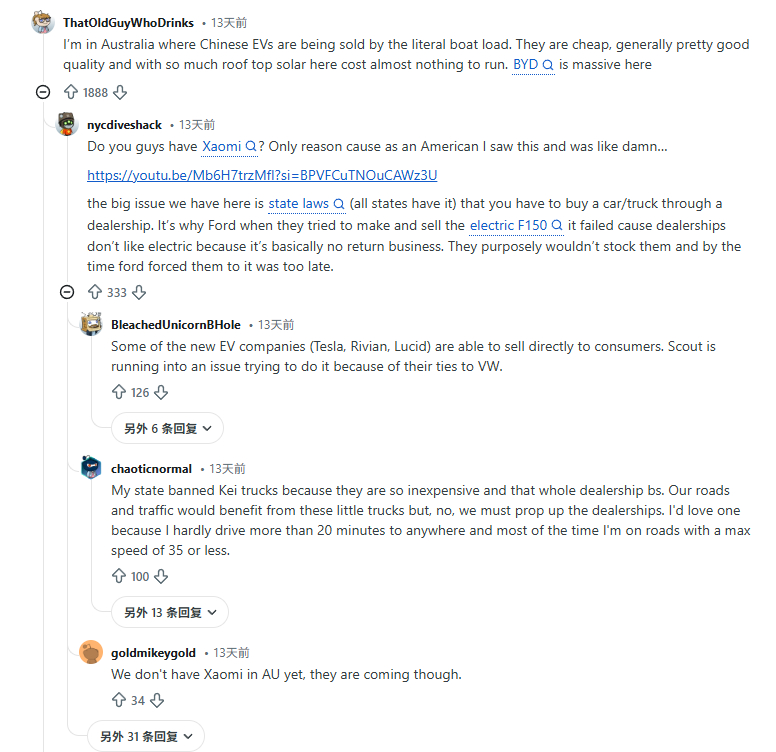Downvote nycdiveshack's comment with 333 votes
The height and width of the screenshot is (752, 776).
click(x=139, y=292)
